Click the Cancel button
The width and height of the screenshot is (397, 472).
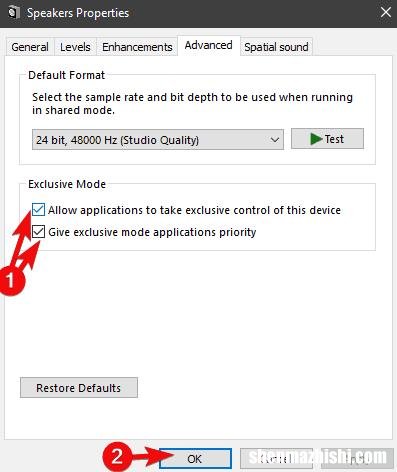coord(276,459)
